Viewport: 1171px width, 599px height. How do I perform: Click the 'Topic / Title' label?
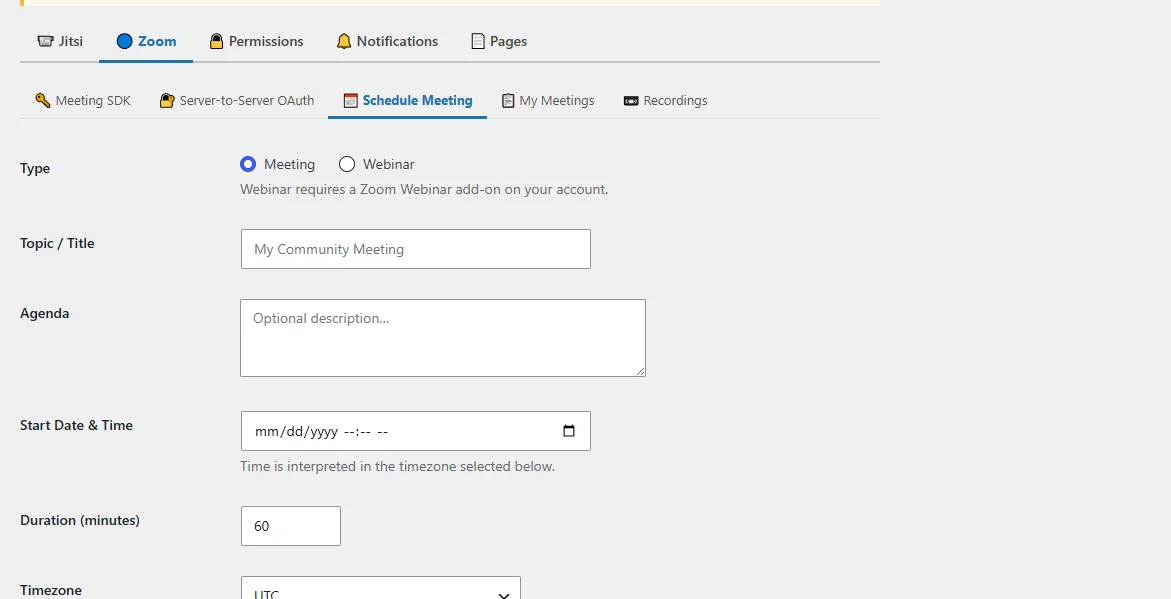(x=58, y=243)
